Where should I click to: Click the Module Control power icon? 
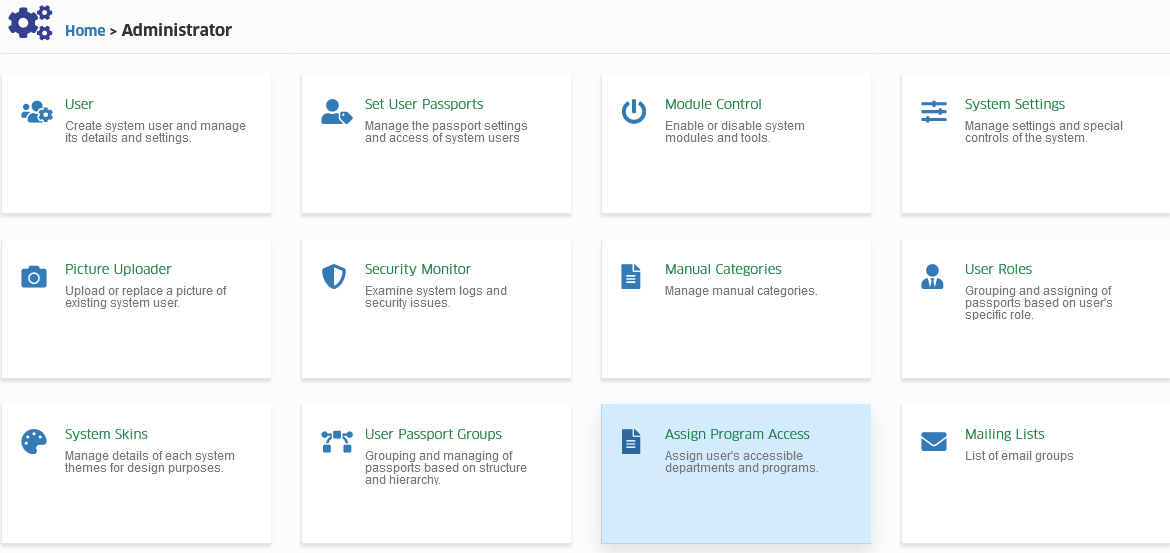[x=634, y=112]
